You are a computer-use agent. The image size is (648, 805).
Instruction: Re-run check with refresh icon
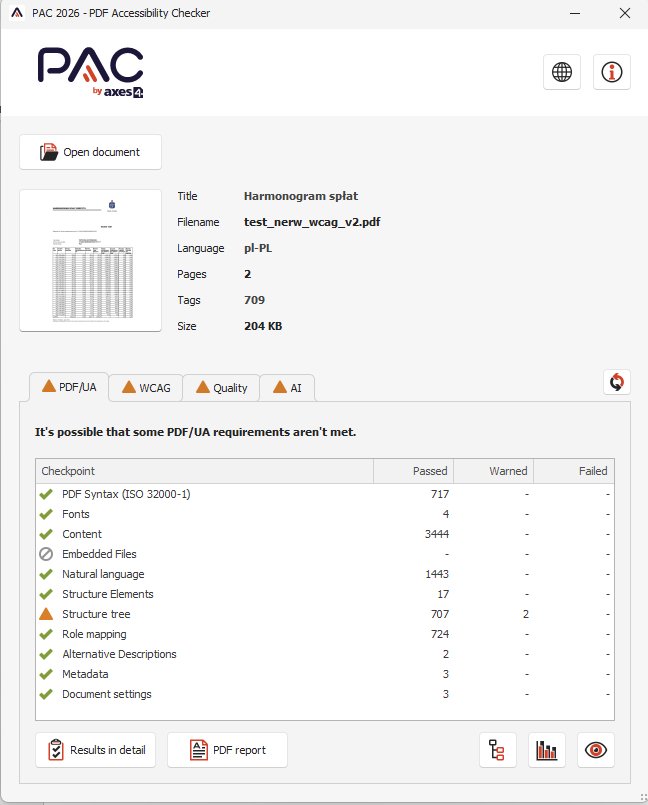617,382
